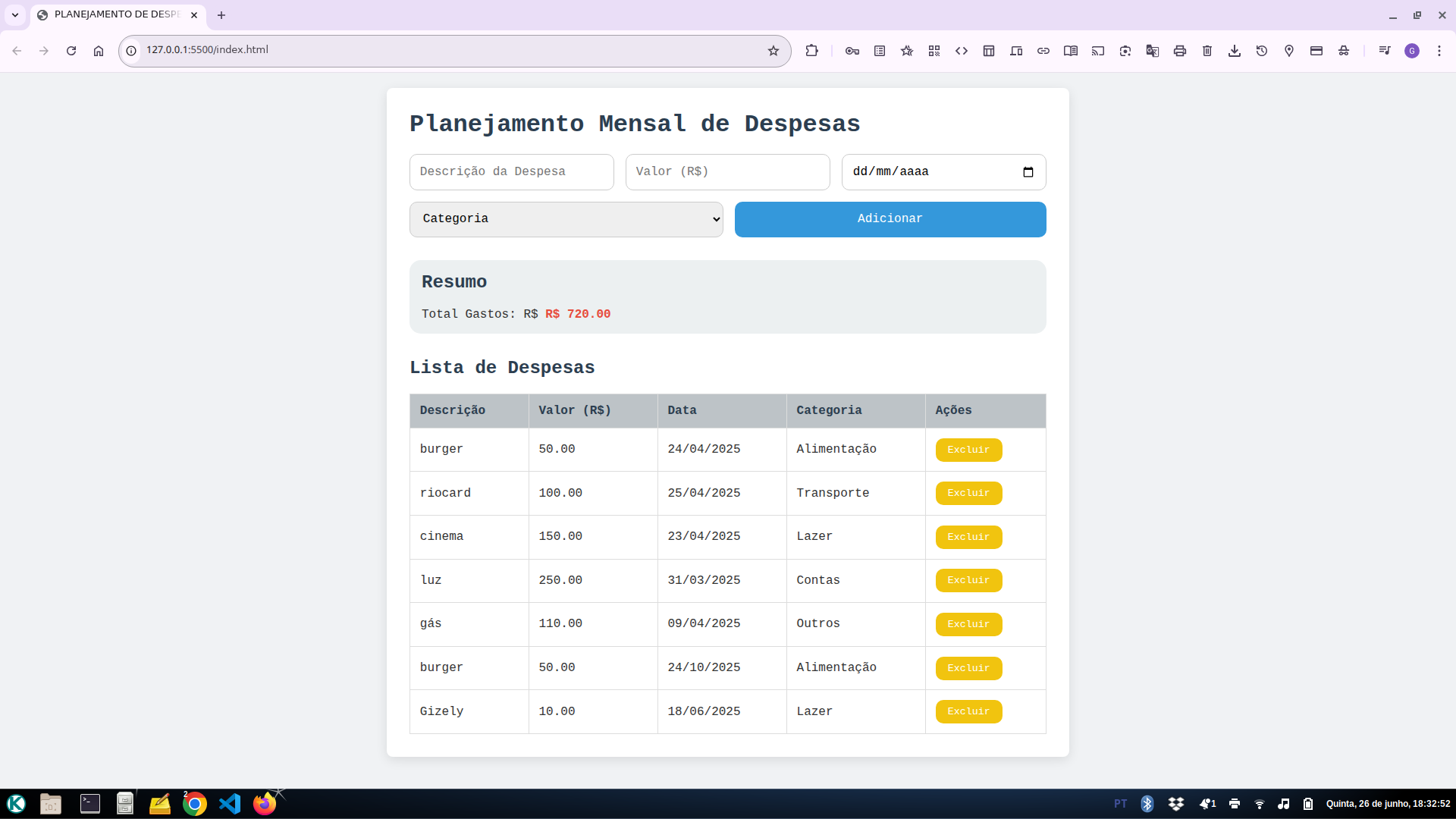The height and width of the screenshot is (819, 1456).
Task: Open the application launcher in taskbar
Action: pyautogui.click(x=16, y=804)
